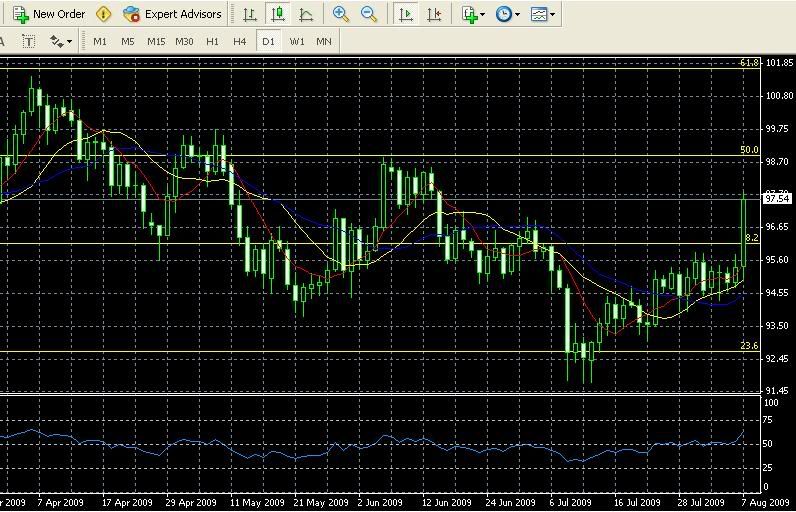Select the candlestick chart type

click(x=278, y=14)
